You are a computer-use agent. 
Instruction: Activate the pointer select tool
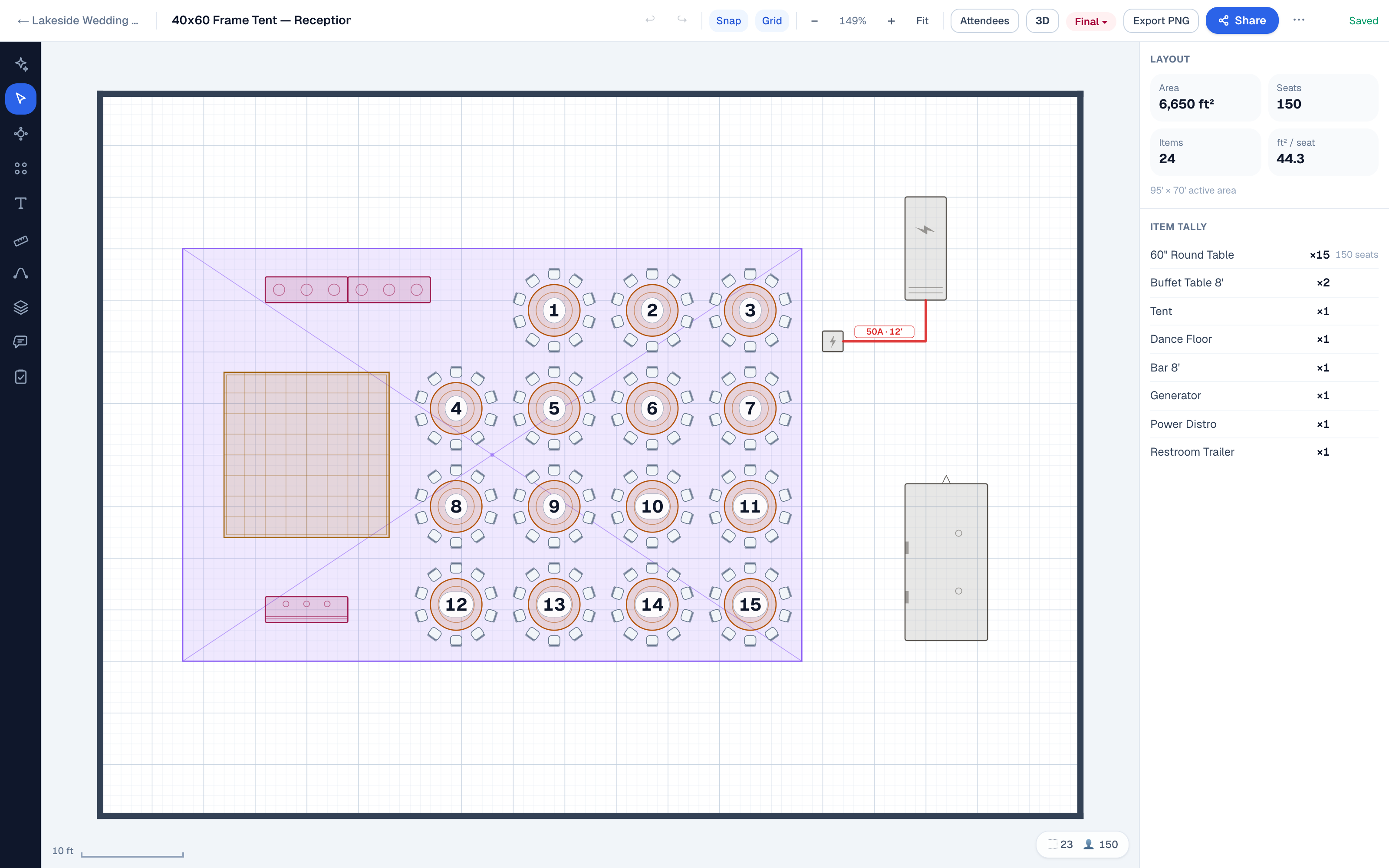point(21,99)
